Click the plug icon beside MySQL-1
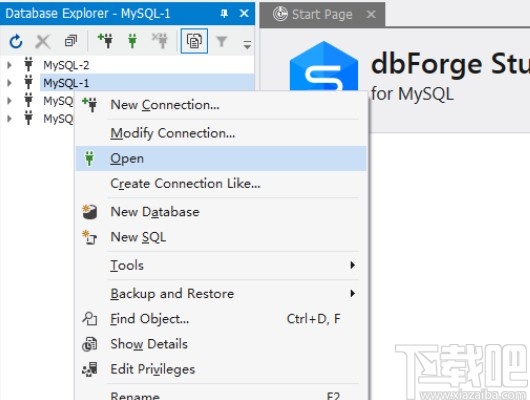This screenshot has width=530, height=400. [28, 82]
